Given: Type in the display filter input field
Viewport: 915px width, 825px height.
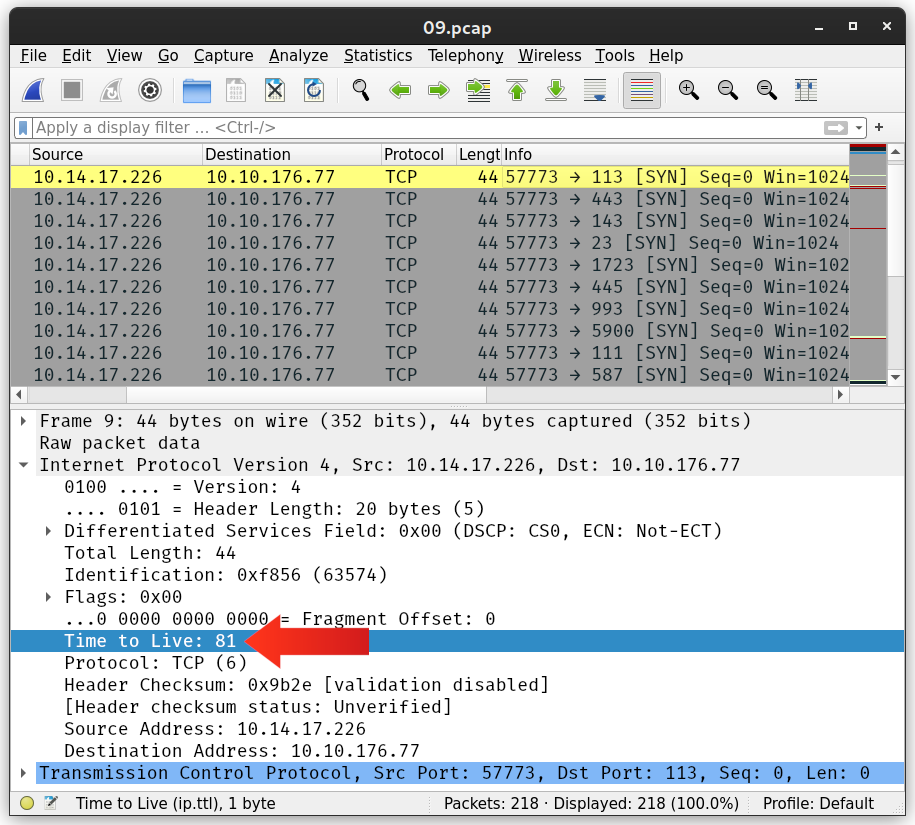Looking at the screenshot, I should [x=400, y=127].
